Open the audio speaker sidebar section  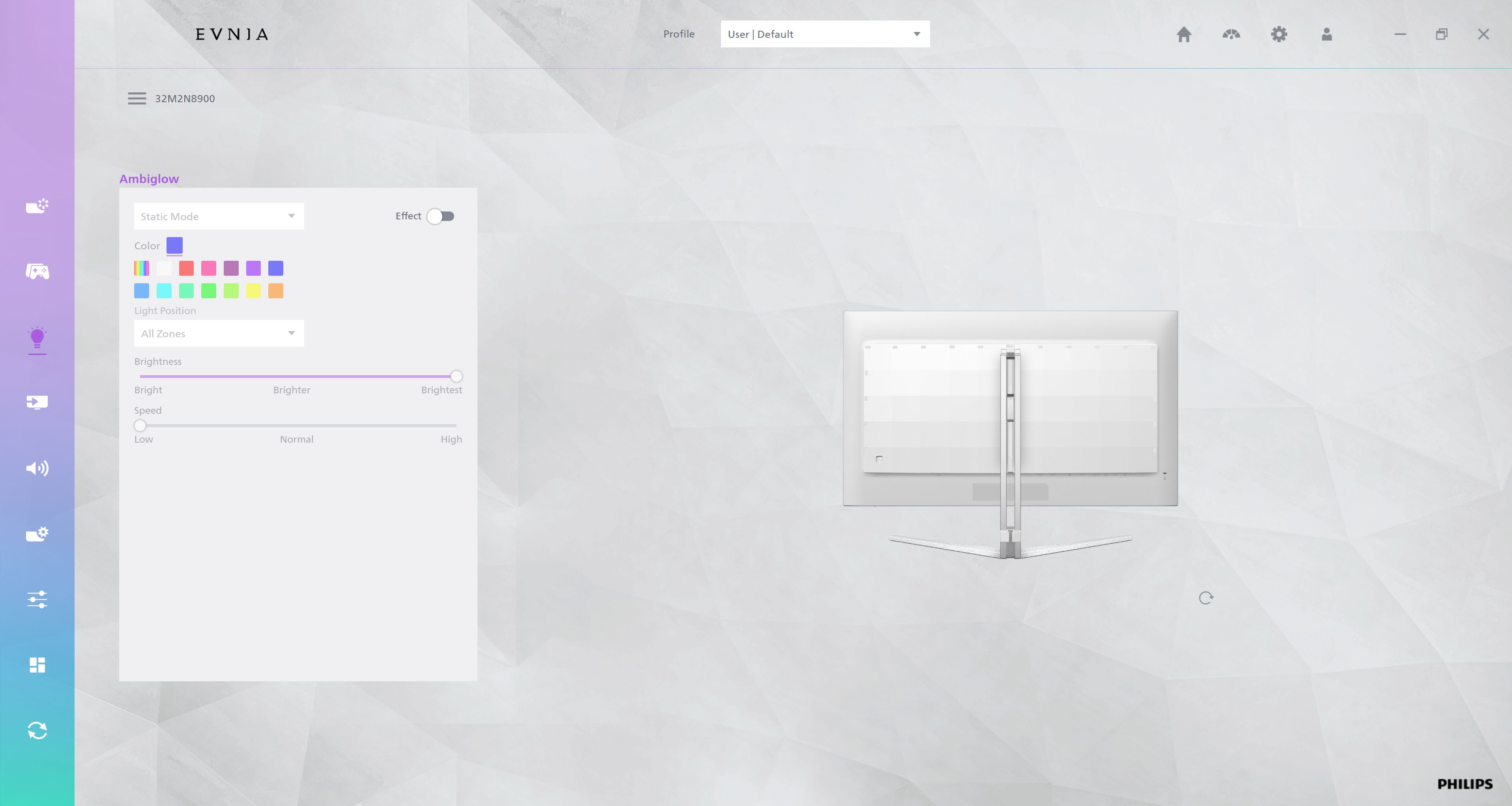[37, 468]
